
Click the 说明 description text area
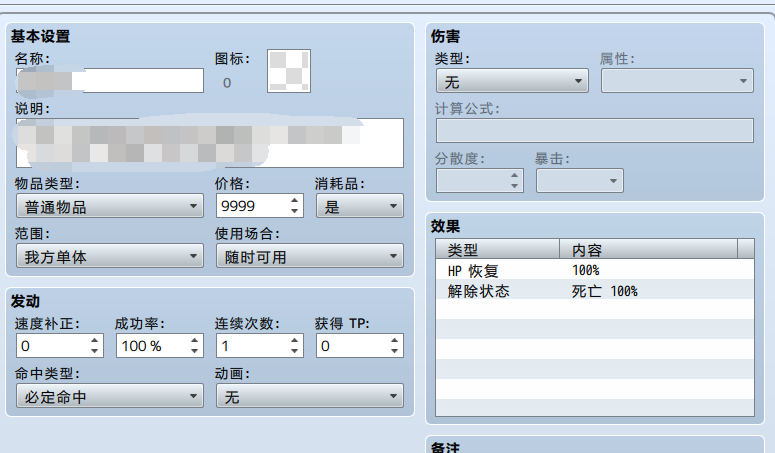[x=210, y=143]
